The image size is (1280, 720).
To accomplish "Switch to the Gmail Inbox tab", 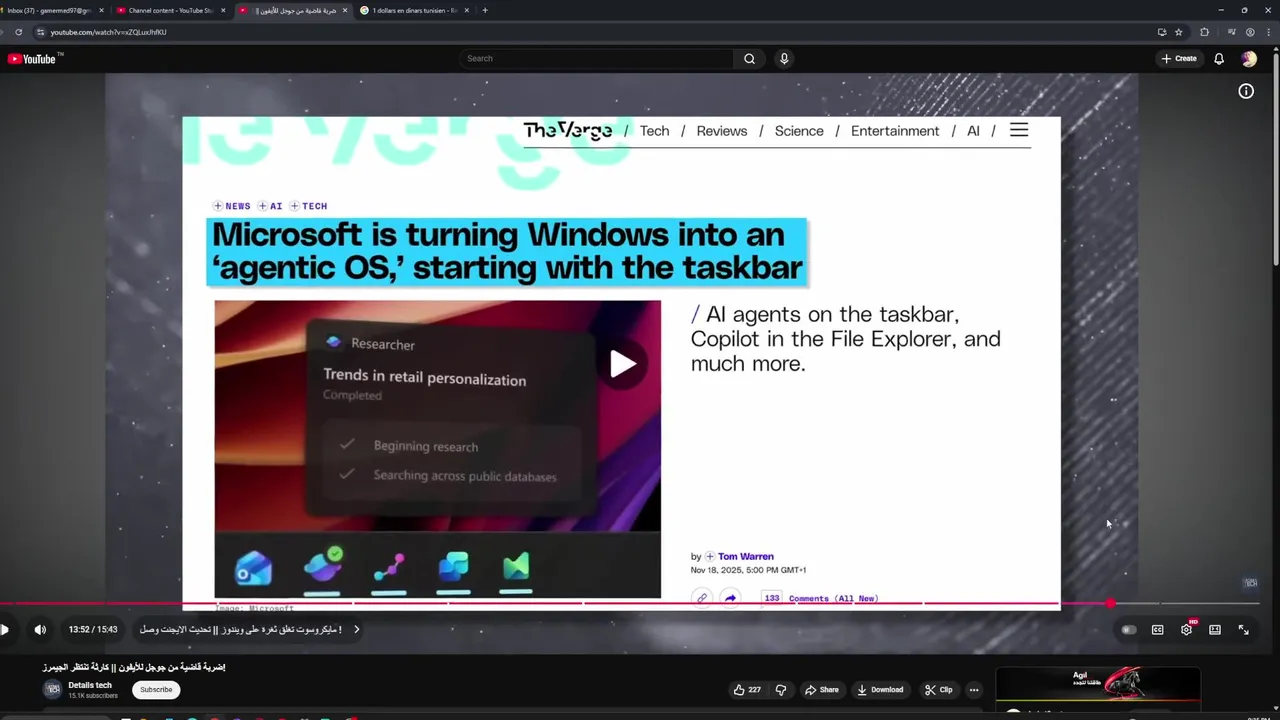I will pos(51,10).
